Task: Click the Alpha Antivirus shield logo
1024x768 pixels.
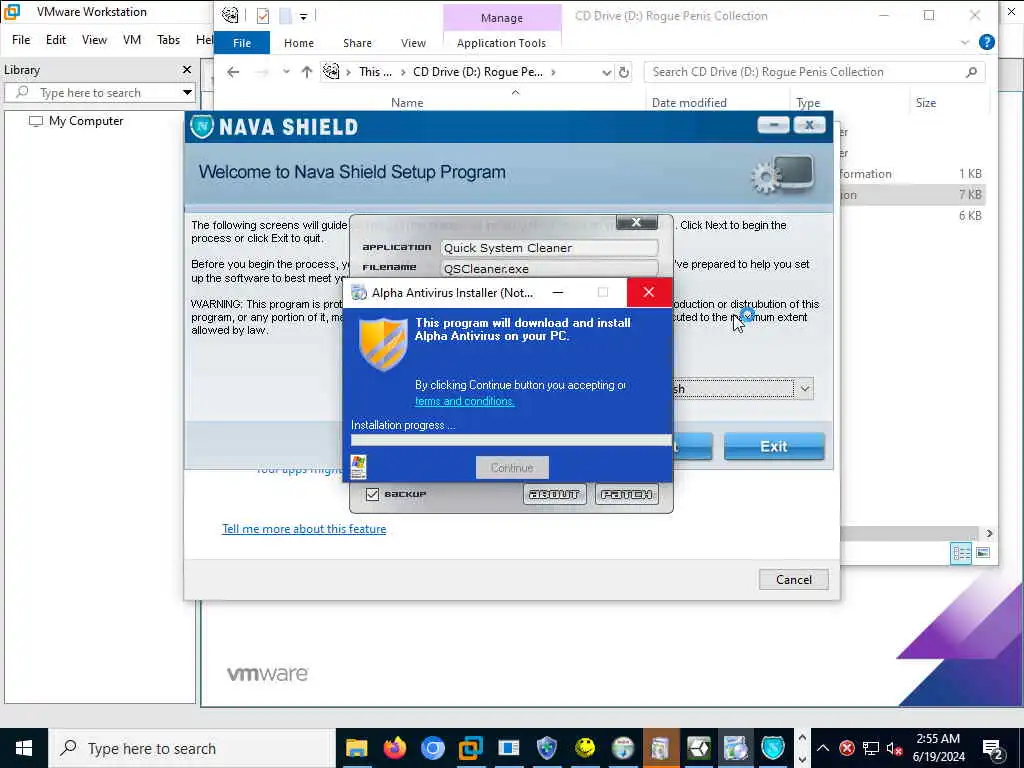Action: click(x=383, y=344)
